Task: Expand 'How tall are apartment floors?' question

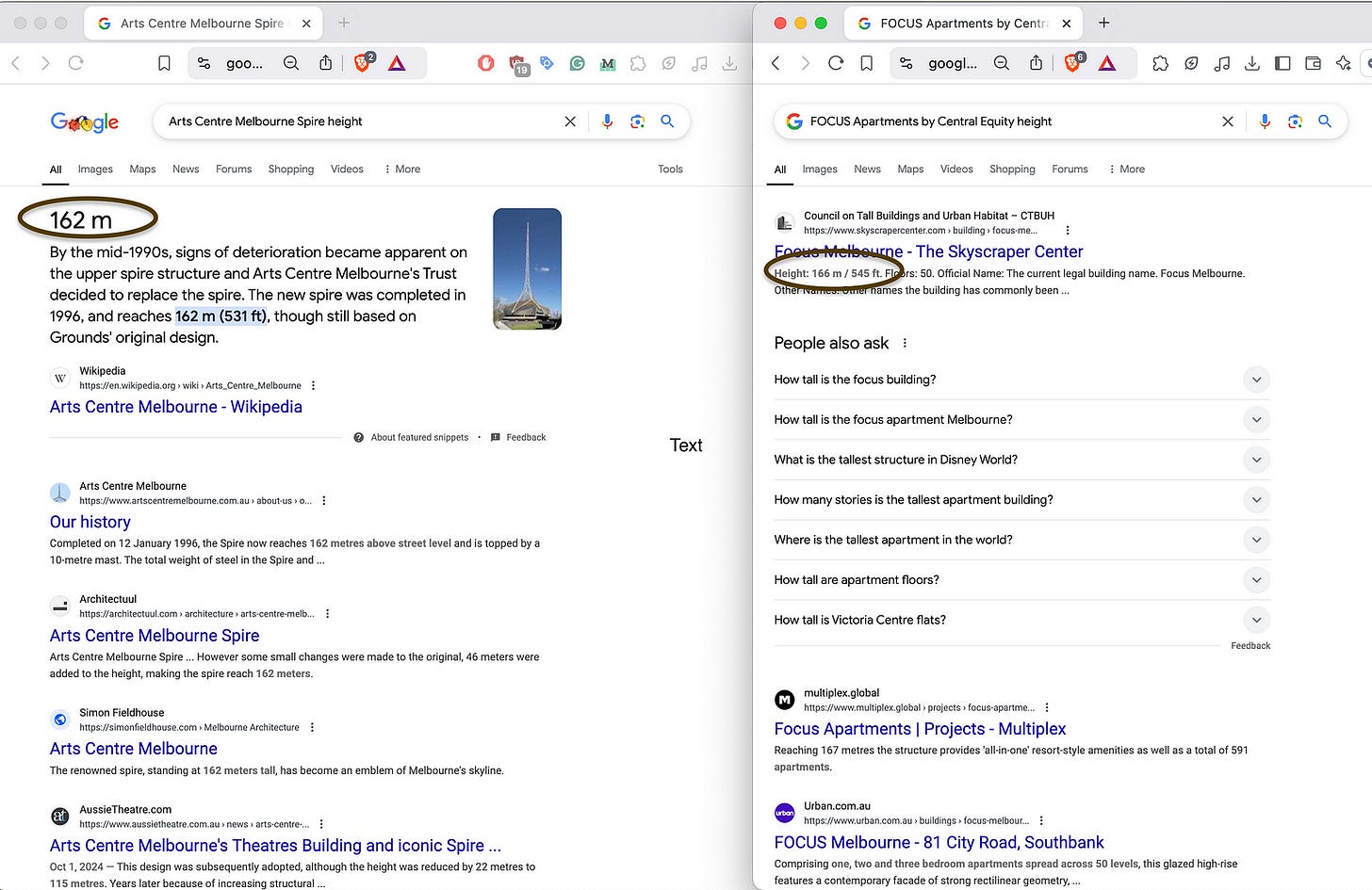Action: (1021, 579)
